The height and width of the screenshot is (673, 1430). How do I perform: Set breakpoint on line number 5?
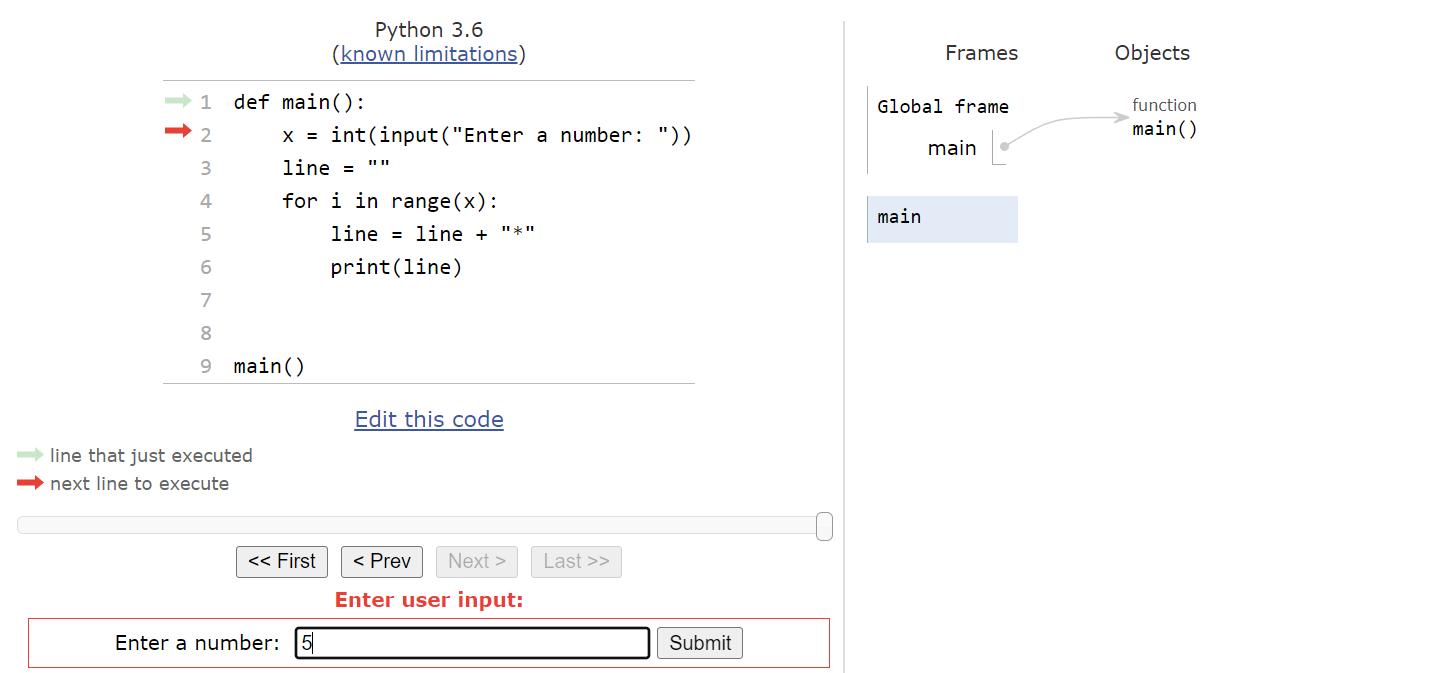[x=206, y=234]
